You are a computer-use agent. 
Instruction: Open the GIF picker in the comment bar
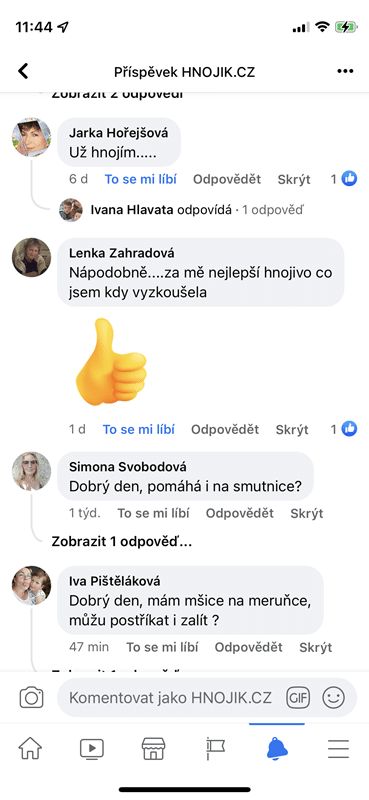298,697
